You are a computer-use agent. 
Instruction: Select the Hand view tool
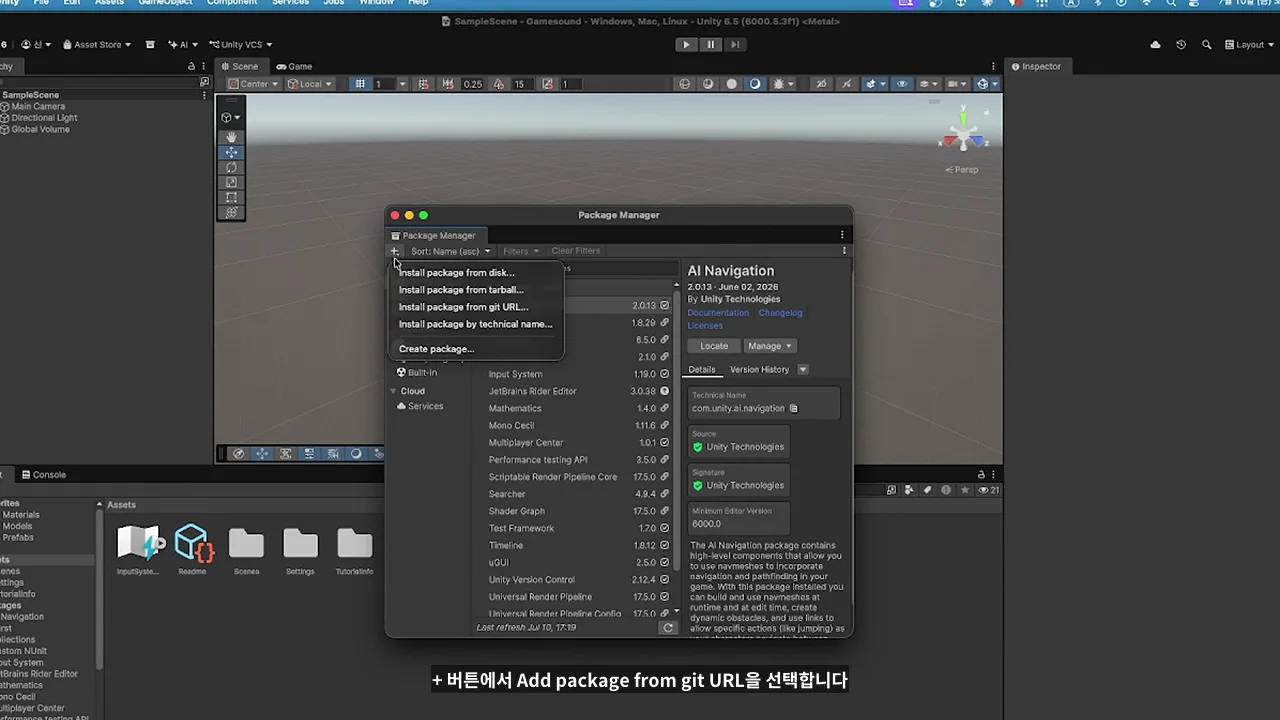pos(231,137)
